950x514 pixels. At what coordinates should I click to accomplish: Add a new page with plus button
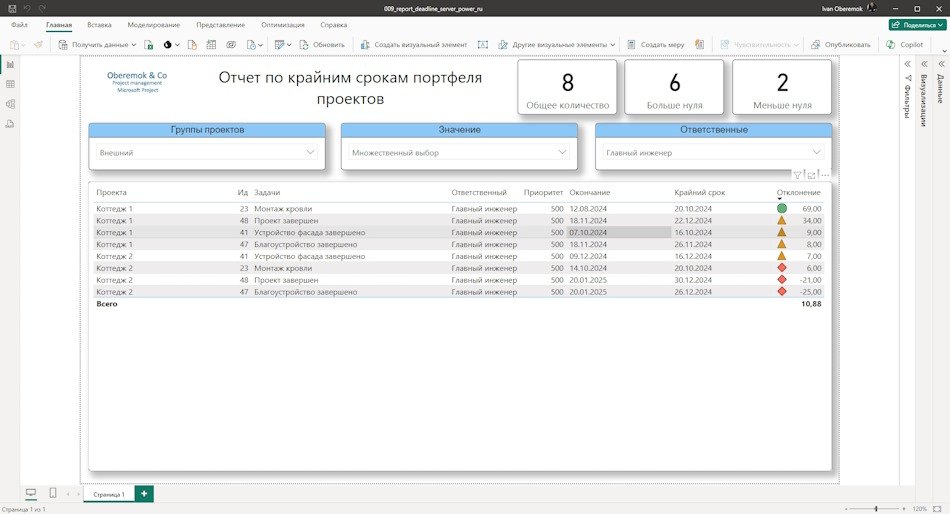(x=144, y=494)
